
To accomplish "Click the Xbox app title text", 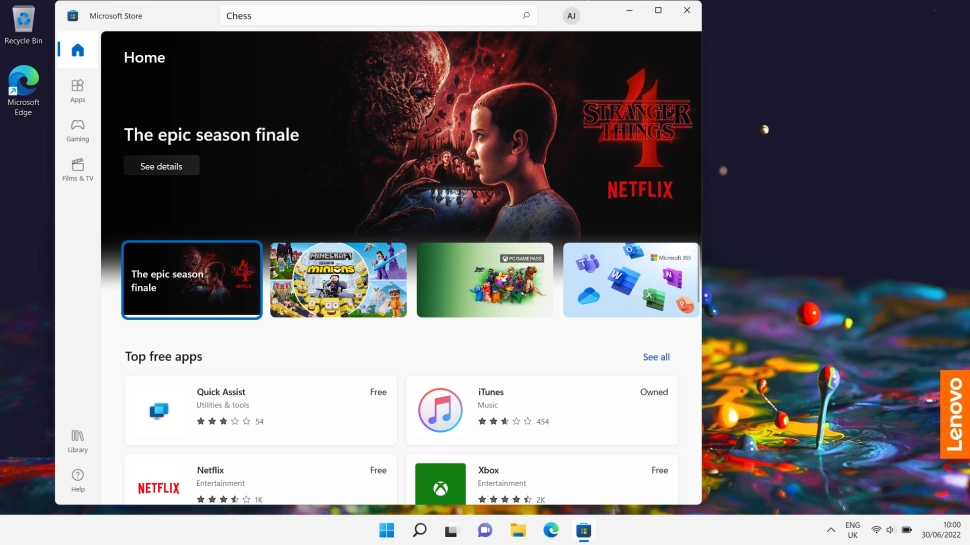I will pyautogui.click(x=488, y=470).
